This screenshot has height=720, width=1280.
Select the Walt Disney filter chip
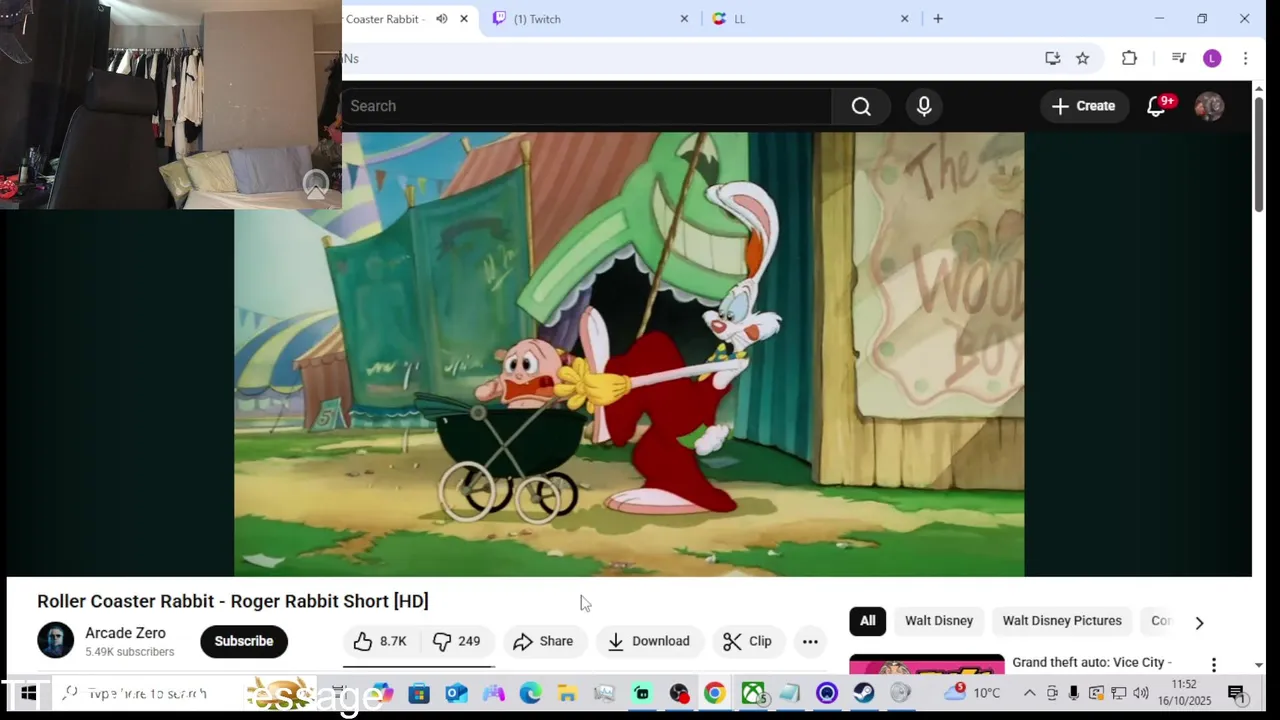939,621
